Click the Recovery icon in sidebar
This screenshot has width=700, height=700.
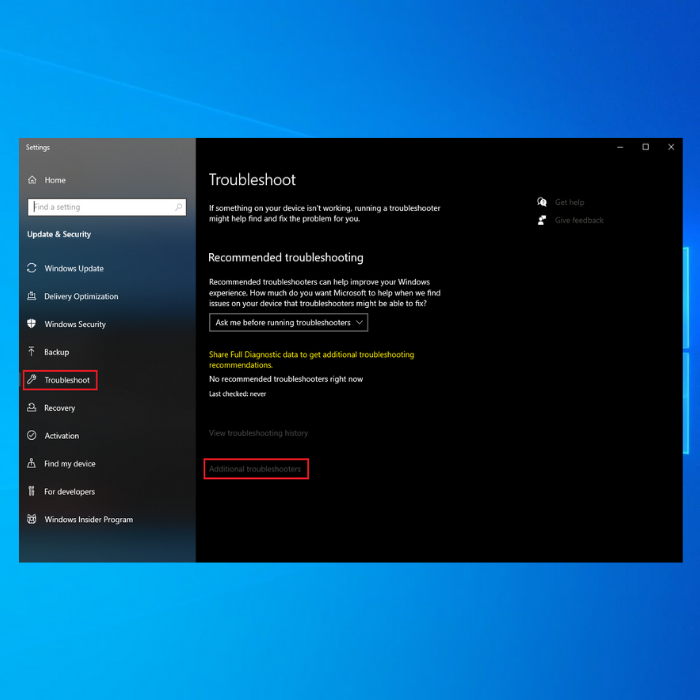click(32, 408)
